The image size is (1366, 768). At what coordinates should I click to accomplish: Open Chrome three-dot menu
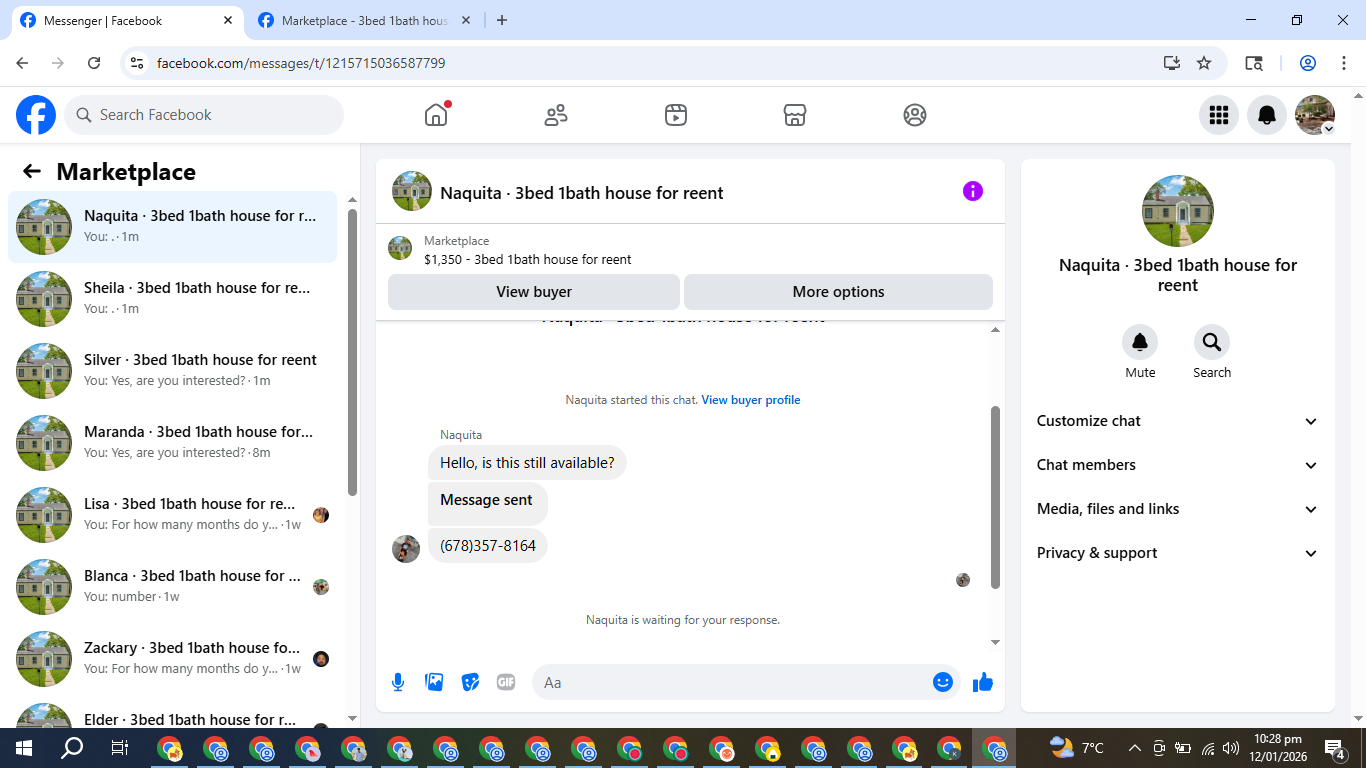pos(1343,63)
